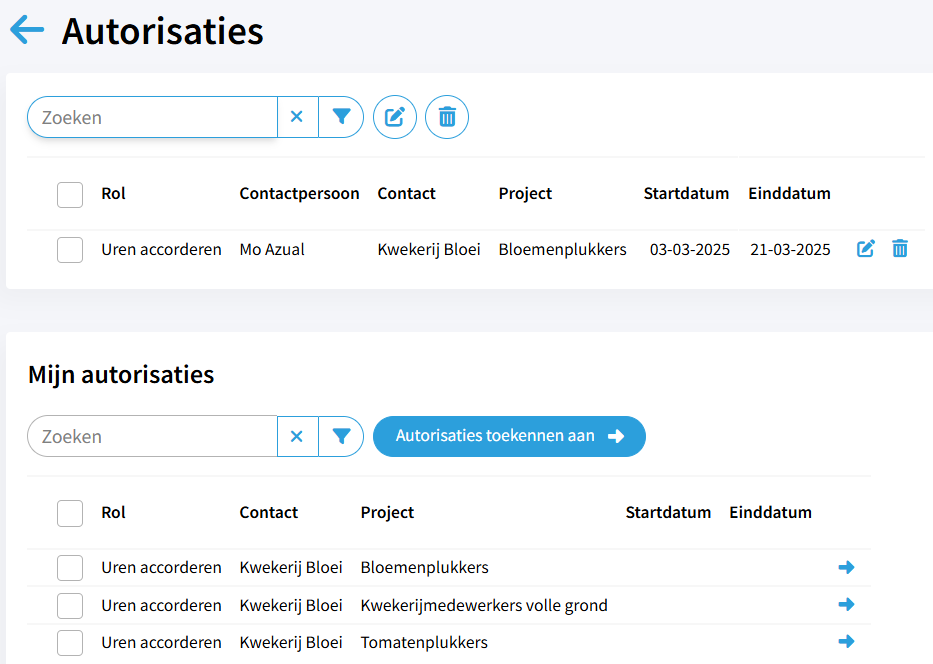933x664 pixels.
Task: Select all rows in Mijn autorisaties table
Action: pyautogui.click(x=70, y=513)
